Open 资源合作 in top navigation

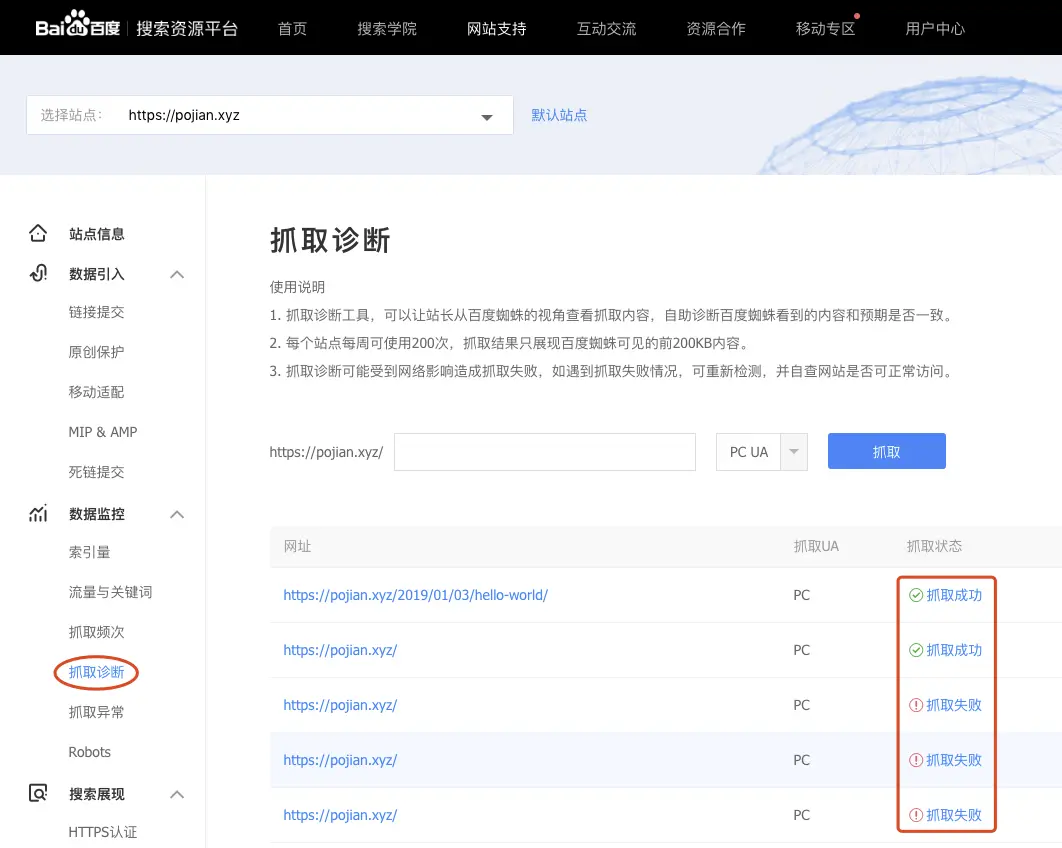click(x=716, y=28)
